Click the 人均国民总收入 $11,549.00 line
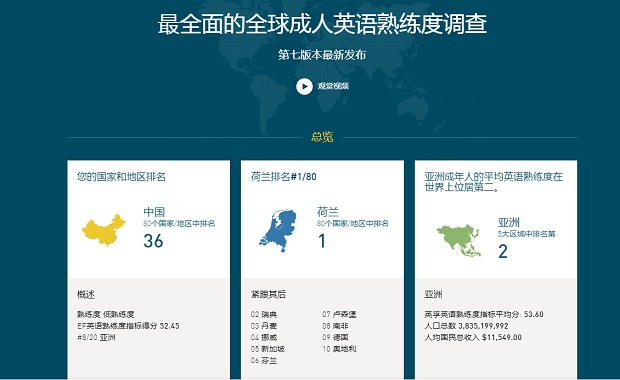 [x=473, y=337]
